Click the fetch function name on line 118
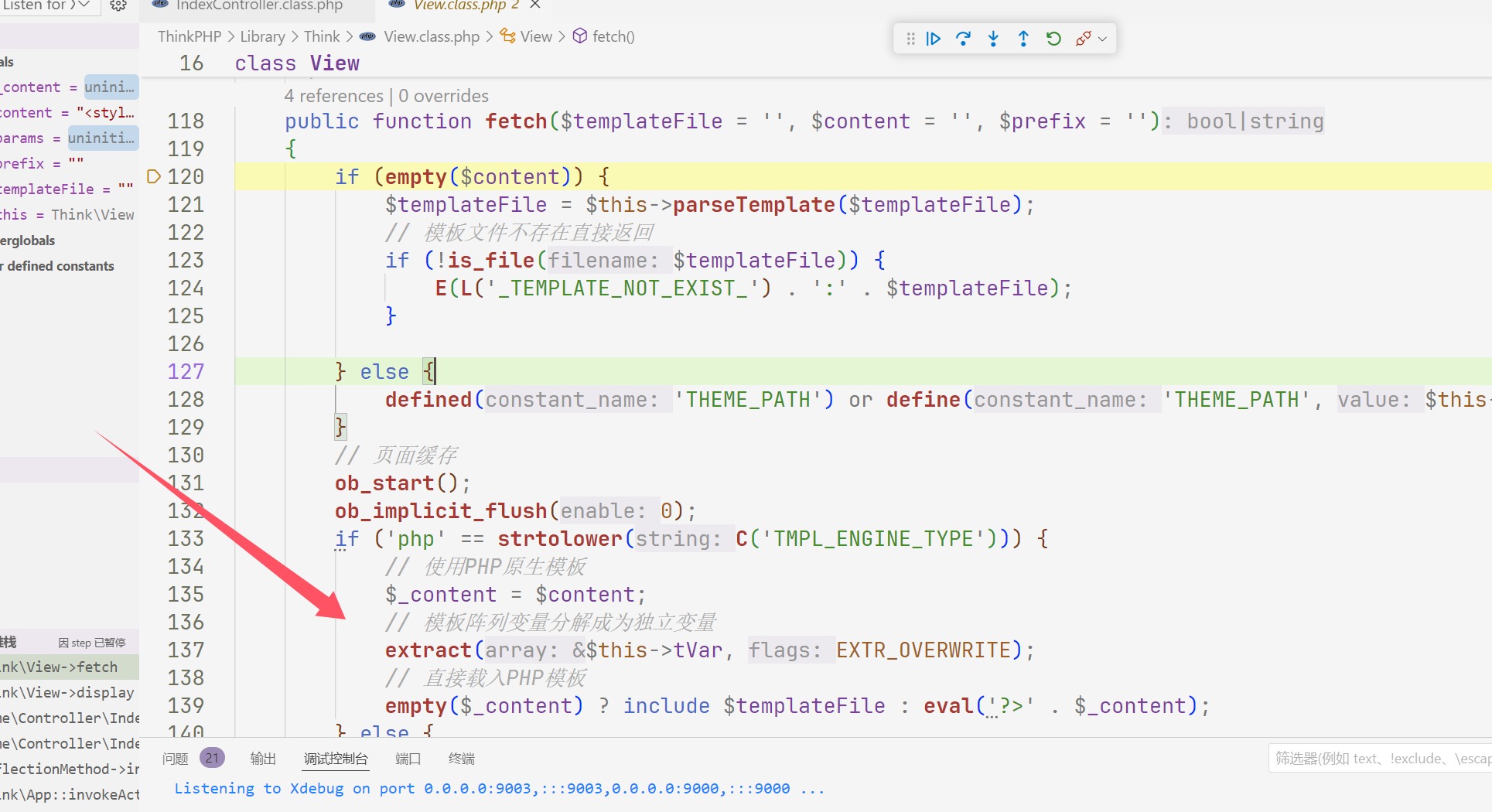This screenshot has height=812, width=1492. [516, 121]
